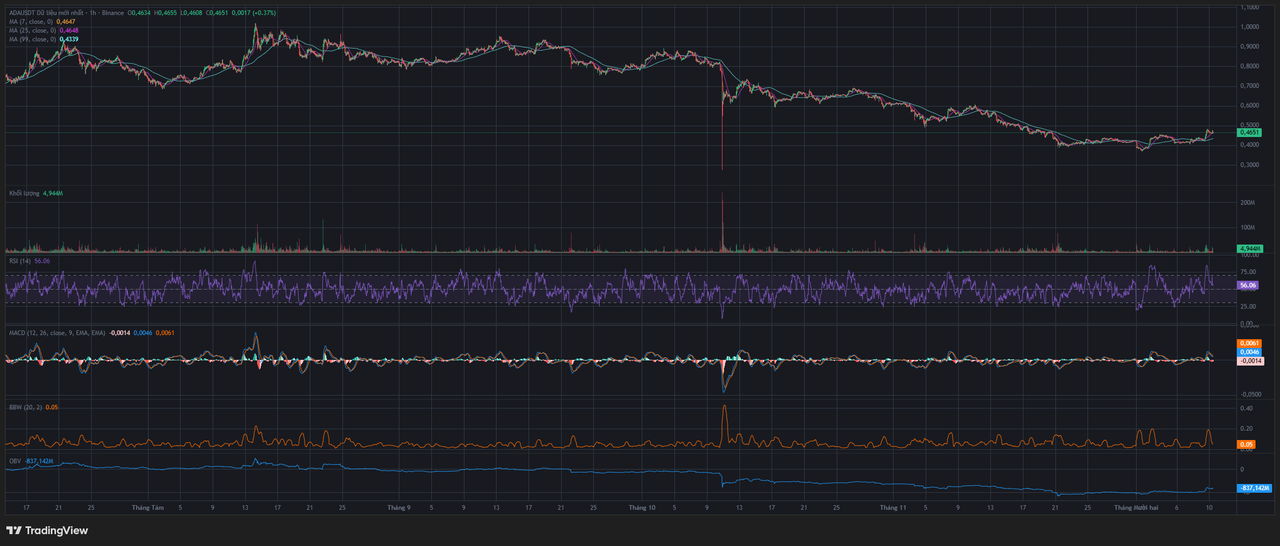Click the 100M volume axis label
The height and width of the screenshot is (546, 1280).
[x=1248, y=228]
